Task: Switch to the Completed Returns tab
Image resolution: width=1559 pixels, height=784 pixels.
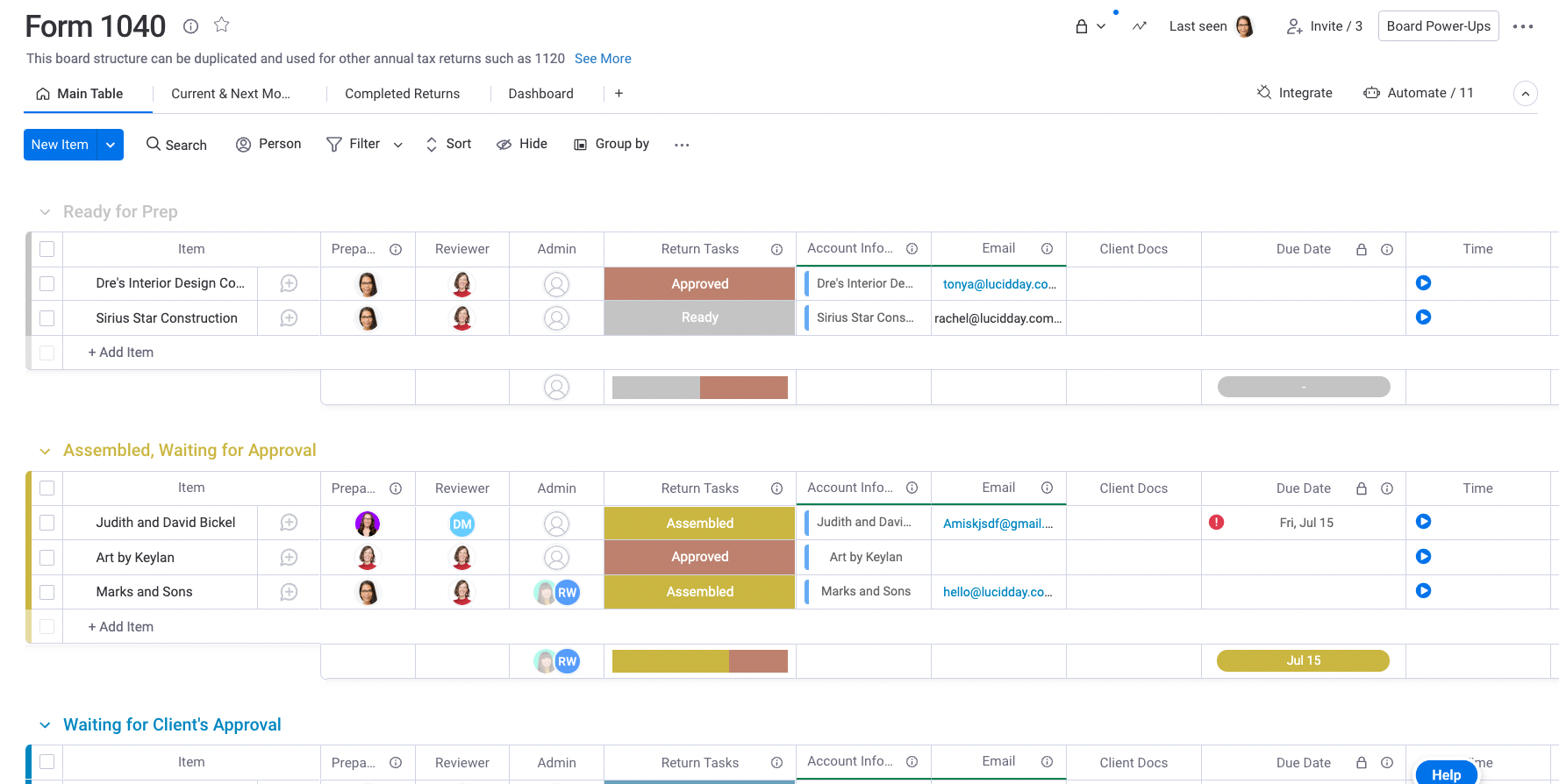Action: click(402, 94)
